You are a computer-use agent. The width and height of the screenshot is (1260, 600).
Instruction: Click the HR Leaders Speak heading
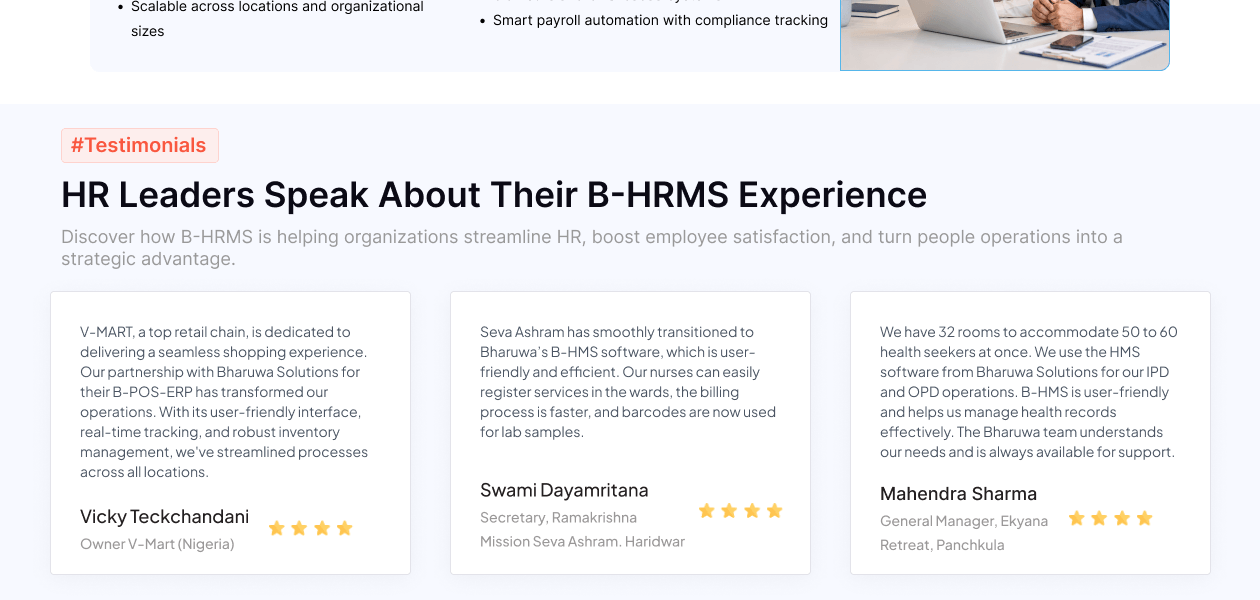[494, 195]
